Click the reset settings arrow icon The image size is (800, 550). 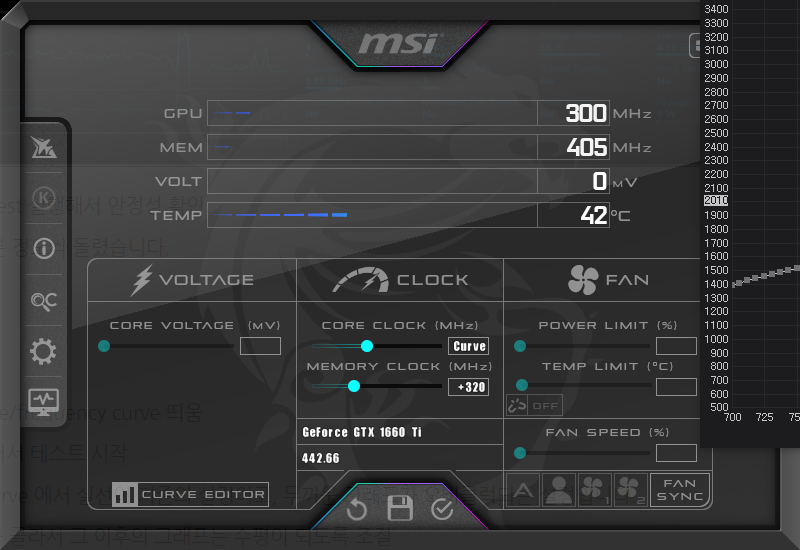[357, 509]
